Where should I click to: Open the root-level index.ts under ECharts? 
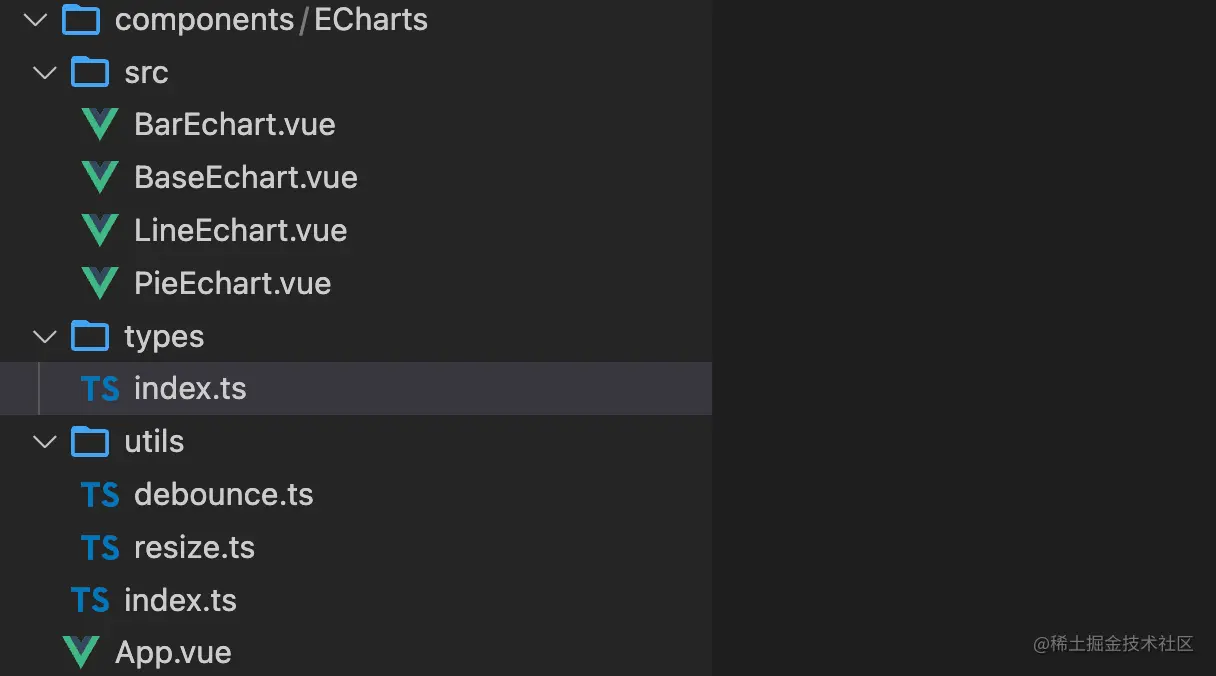click(180, 600)
